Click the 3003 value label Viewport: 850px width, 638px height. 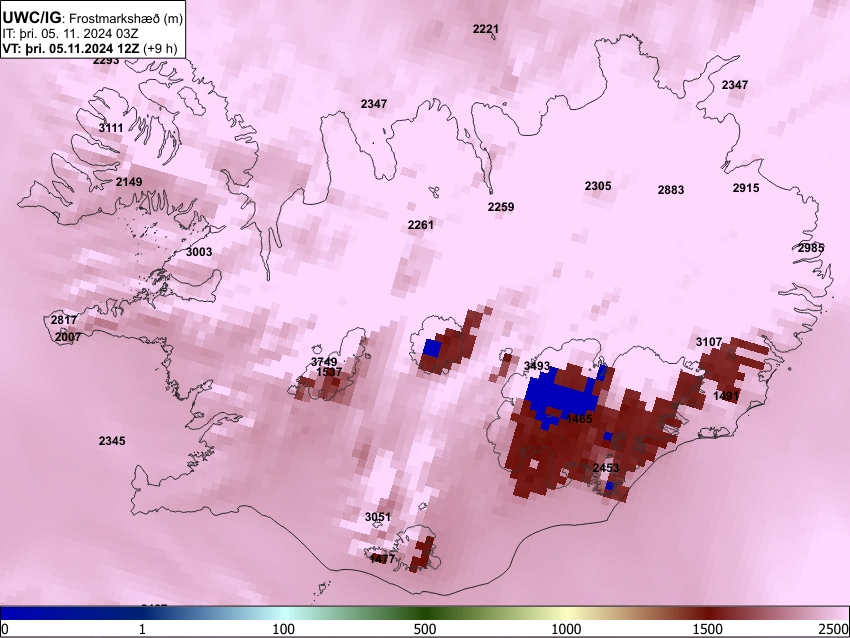(x=199, y=252)
